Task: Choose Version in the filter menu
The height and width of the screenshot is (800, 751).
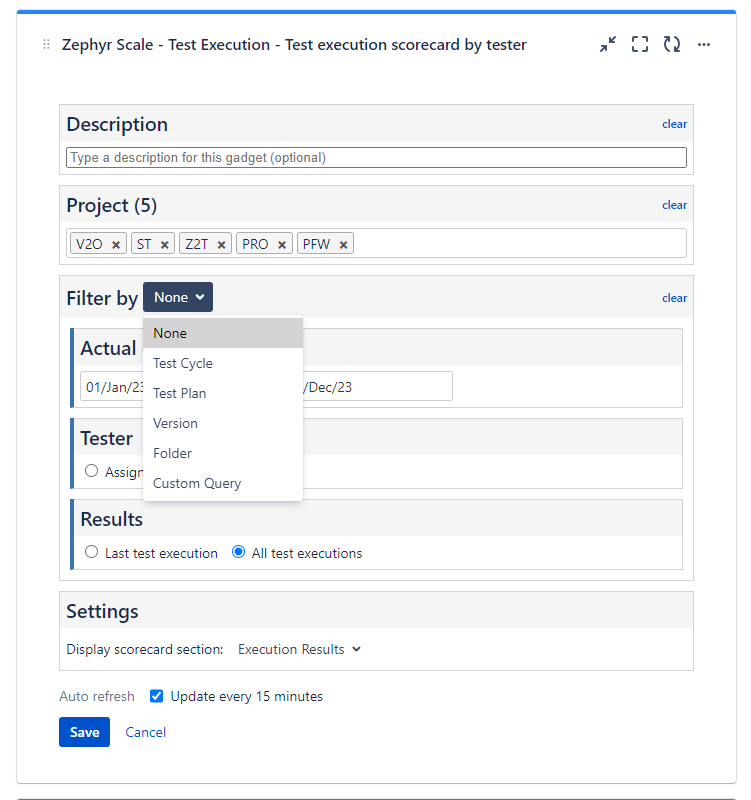Action: click(223, 423)
